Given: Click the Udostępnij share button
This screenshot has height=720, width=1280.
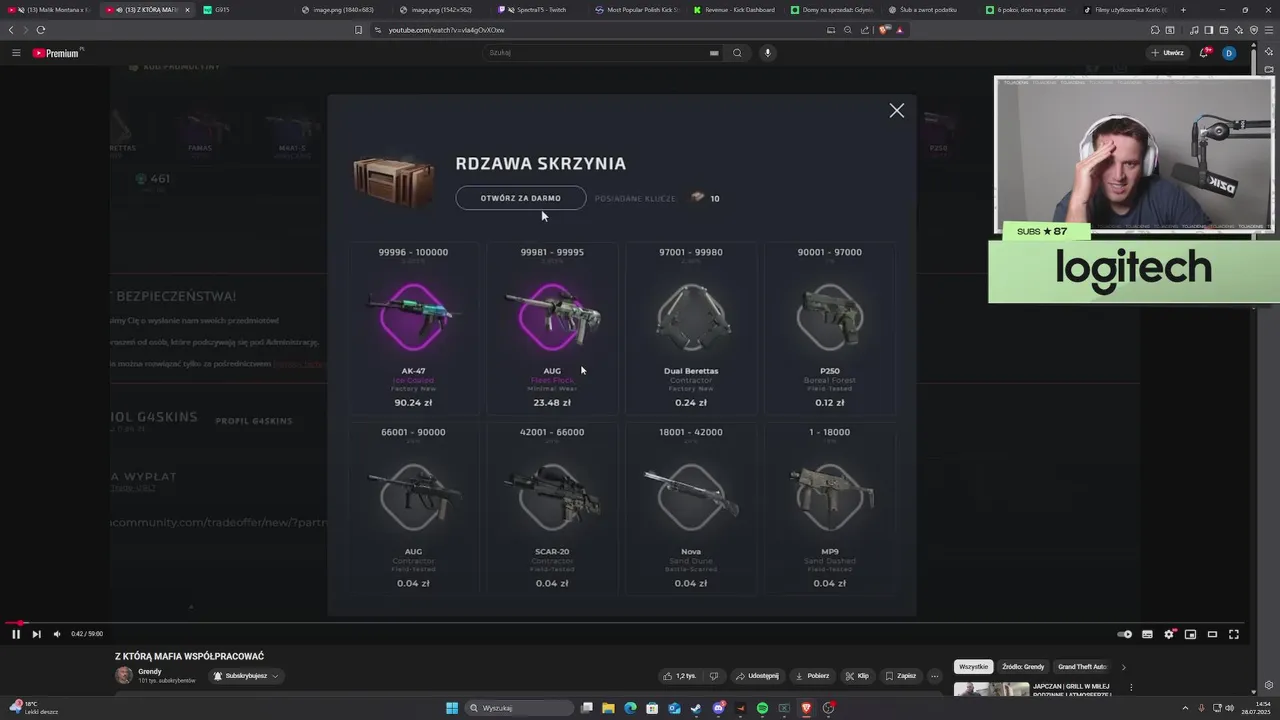Looking at the screenshot, I should (756, 676).
